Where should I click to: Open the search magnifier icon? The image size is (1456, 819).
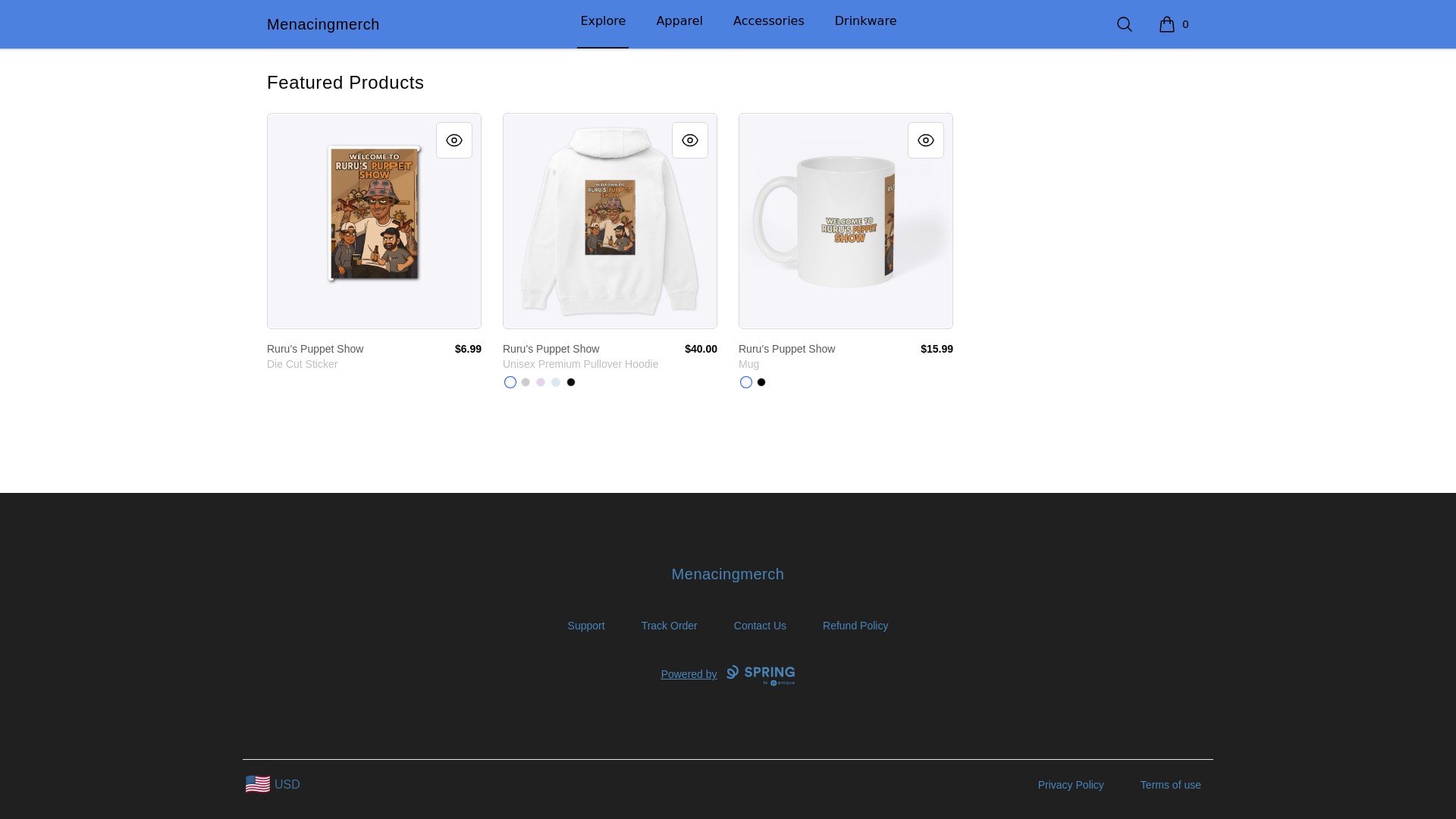coord(1124,24)
